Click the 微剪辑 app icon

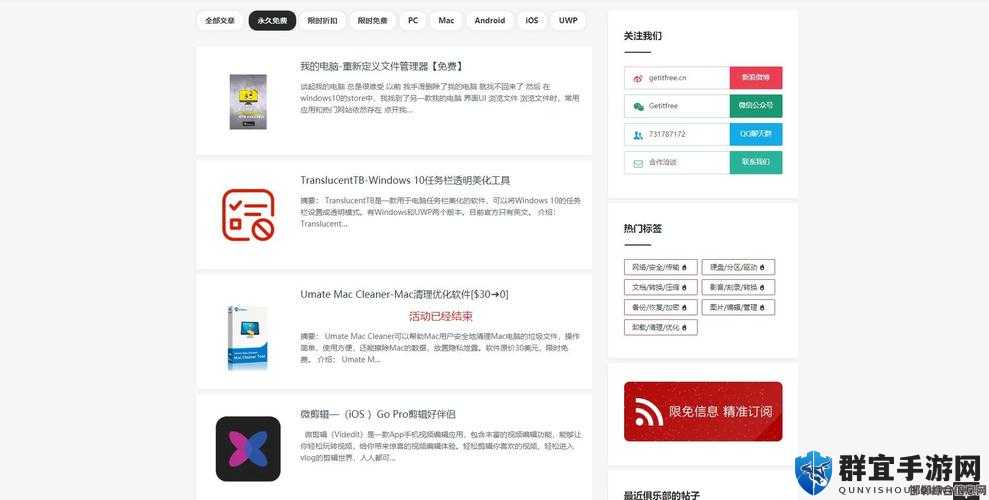[248, 449]
